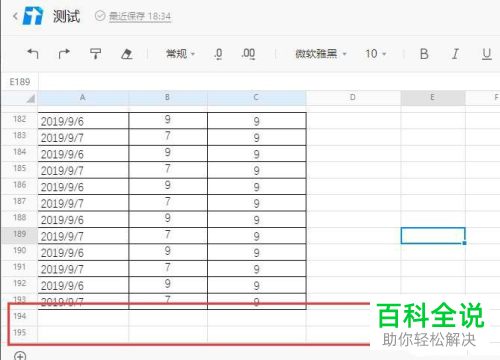The image size is (500, 360).
Task: Open the 常规 number format dropdown
Action: [180, 53]
